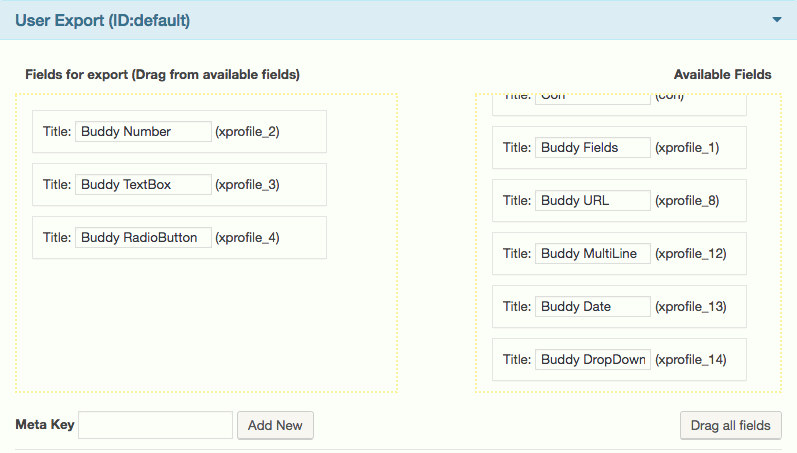Select the (xprofile_14) key label
Viewport: 797px width, 453px height.
[x=691, y=359]
